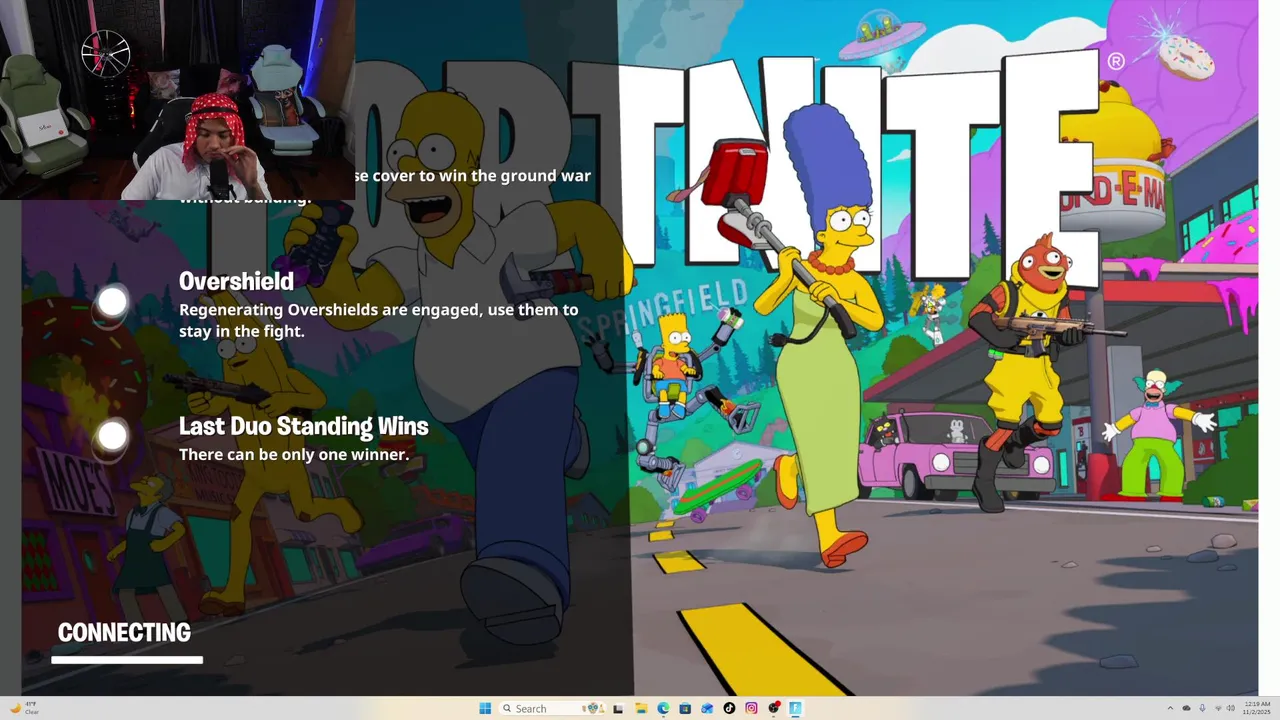Open Instagram from the taskbar
Viewport: 1280px width, 720px height.
[x=751, y=708]
